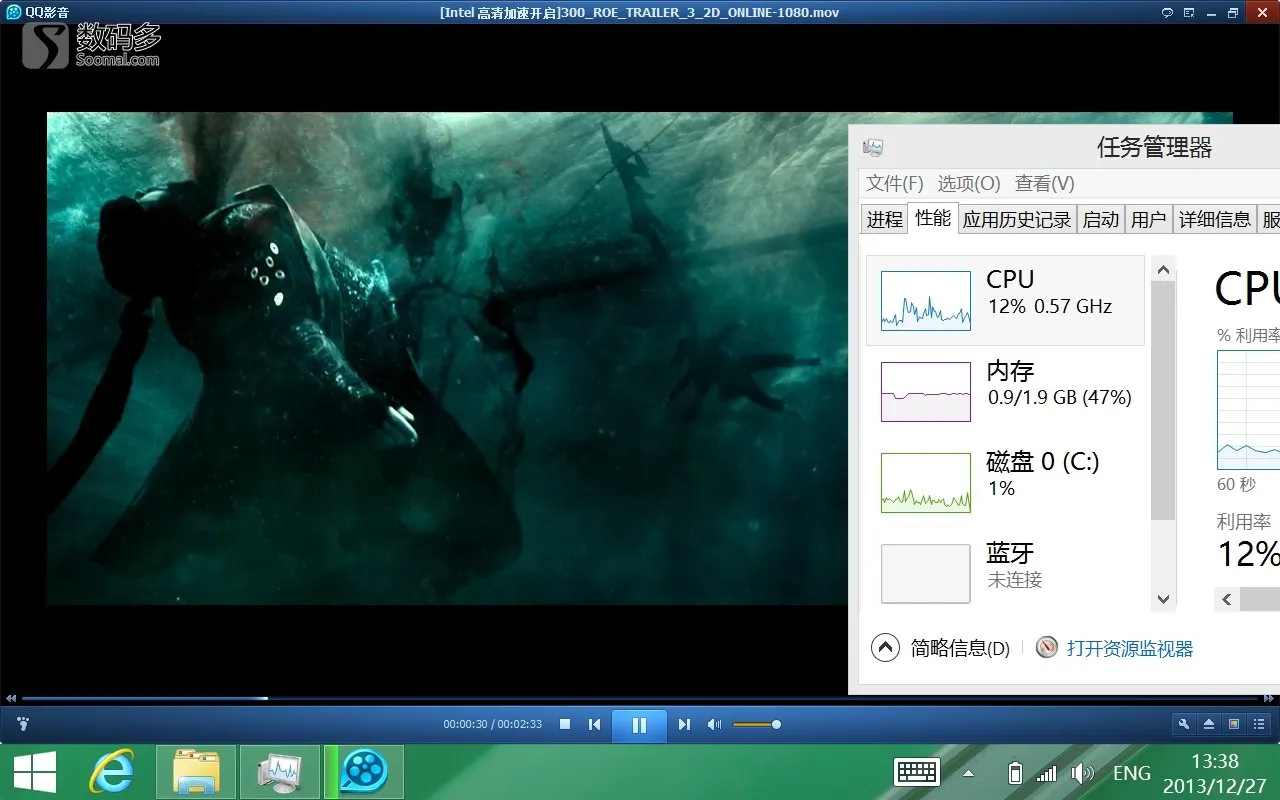Select the 蓝牙 performance item
Image resolution: width=1280 pixels, height=800 pixels.
click(1005, 572)
